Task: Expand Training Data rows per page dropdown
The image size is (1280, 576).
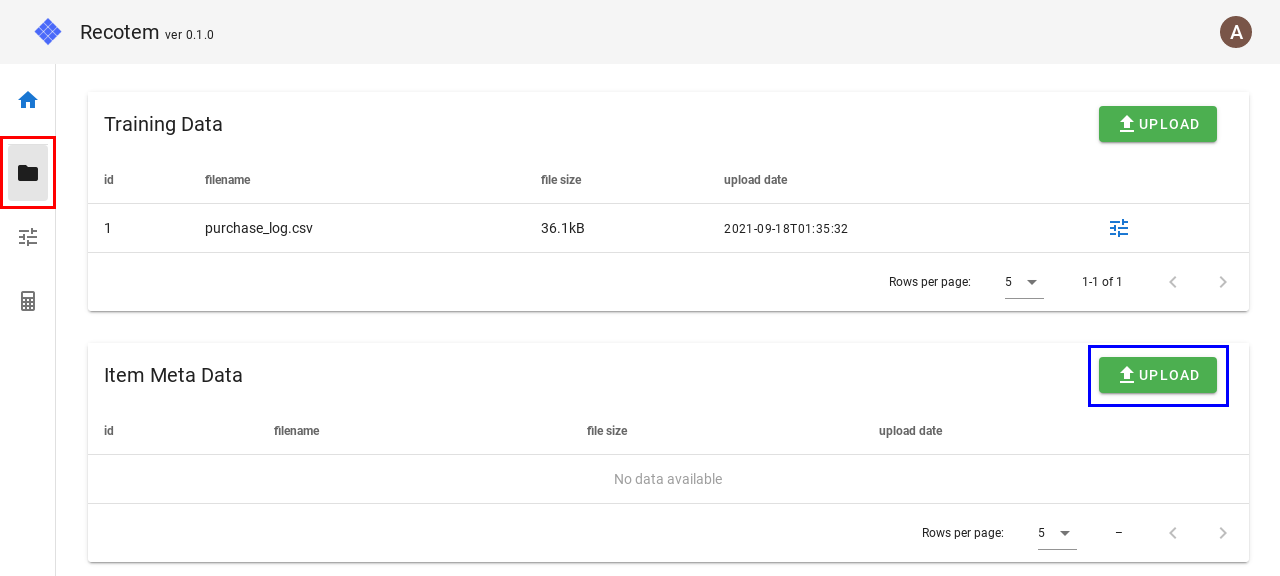Action: [x=1023, y=282]
